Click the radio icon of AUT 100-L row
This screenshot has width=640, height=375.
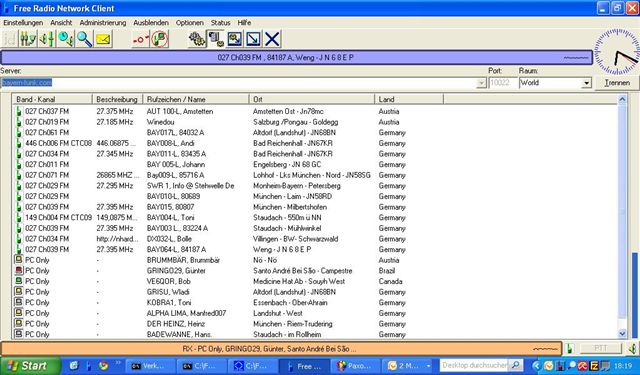[19, 111]
